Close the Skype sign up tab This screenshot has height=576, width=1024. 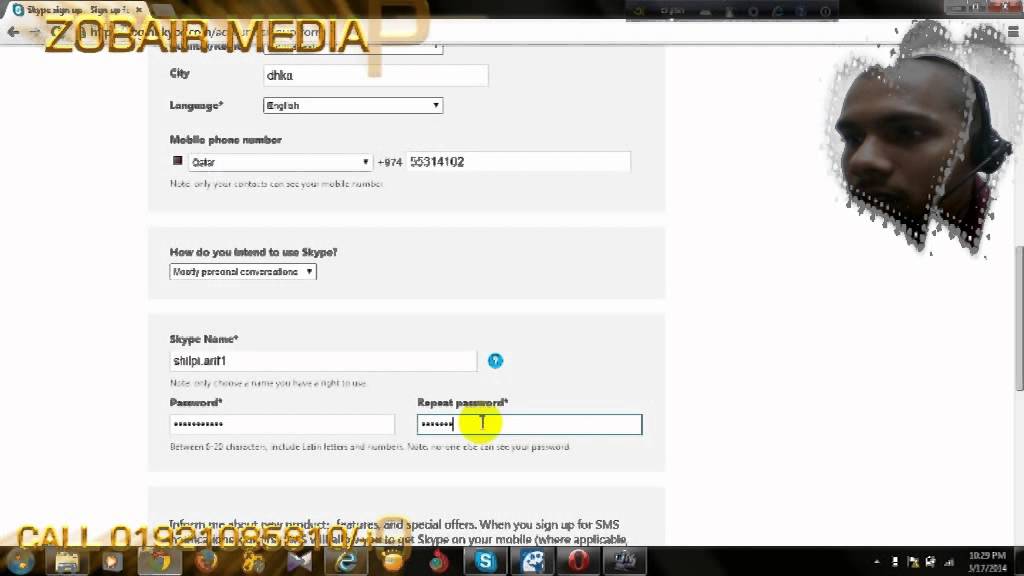pyautogui.click(x=138, y=10)
